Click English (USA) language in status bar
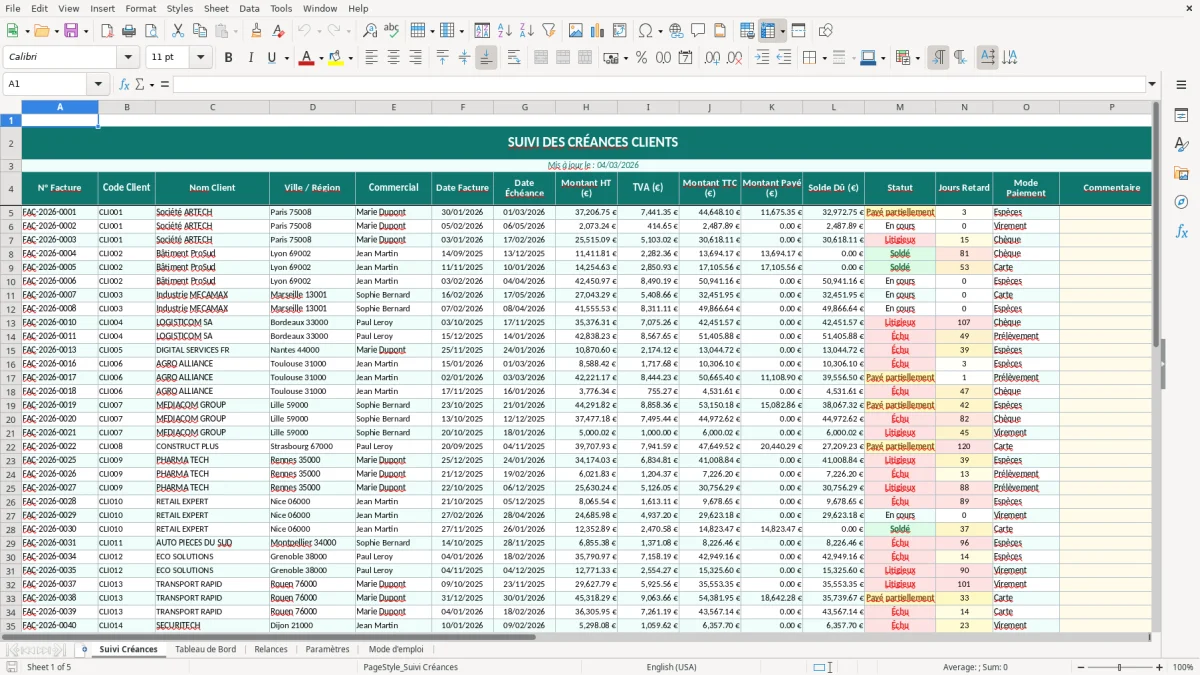Viewport: 1200px width, 675px height. pos(672,667)
